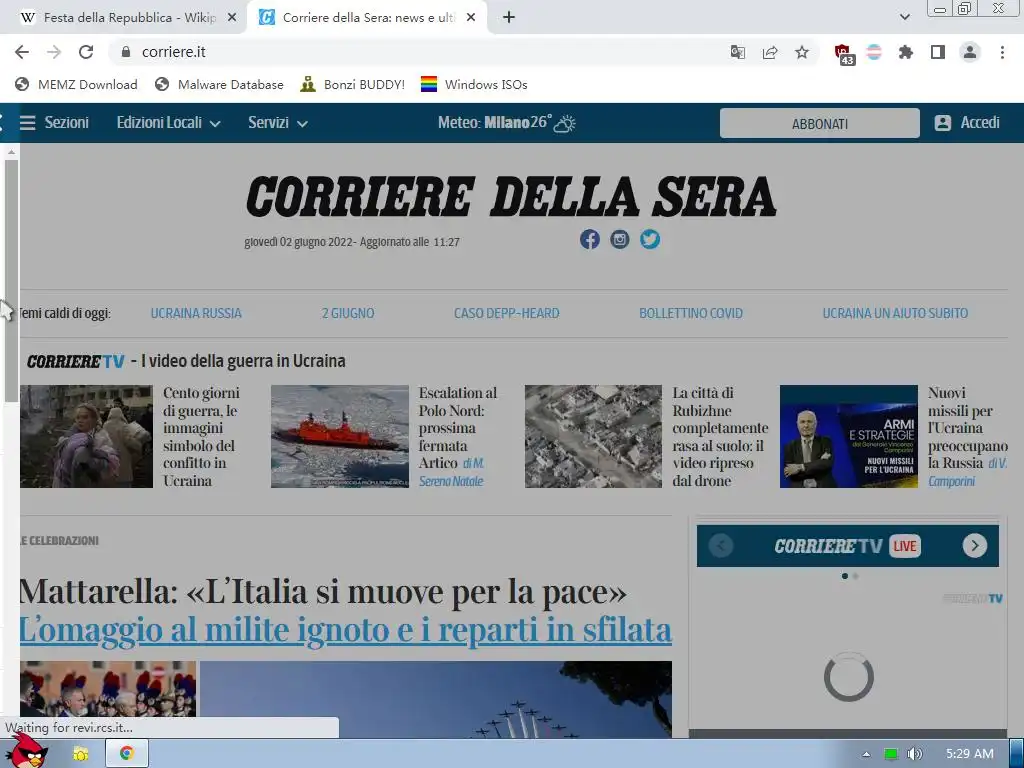Click the ABBONATI subscribe button
The image size is (1024, 768).
(x=820, y=123)
